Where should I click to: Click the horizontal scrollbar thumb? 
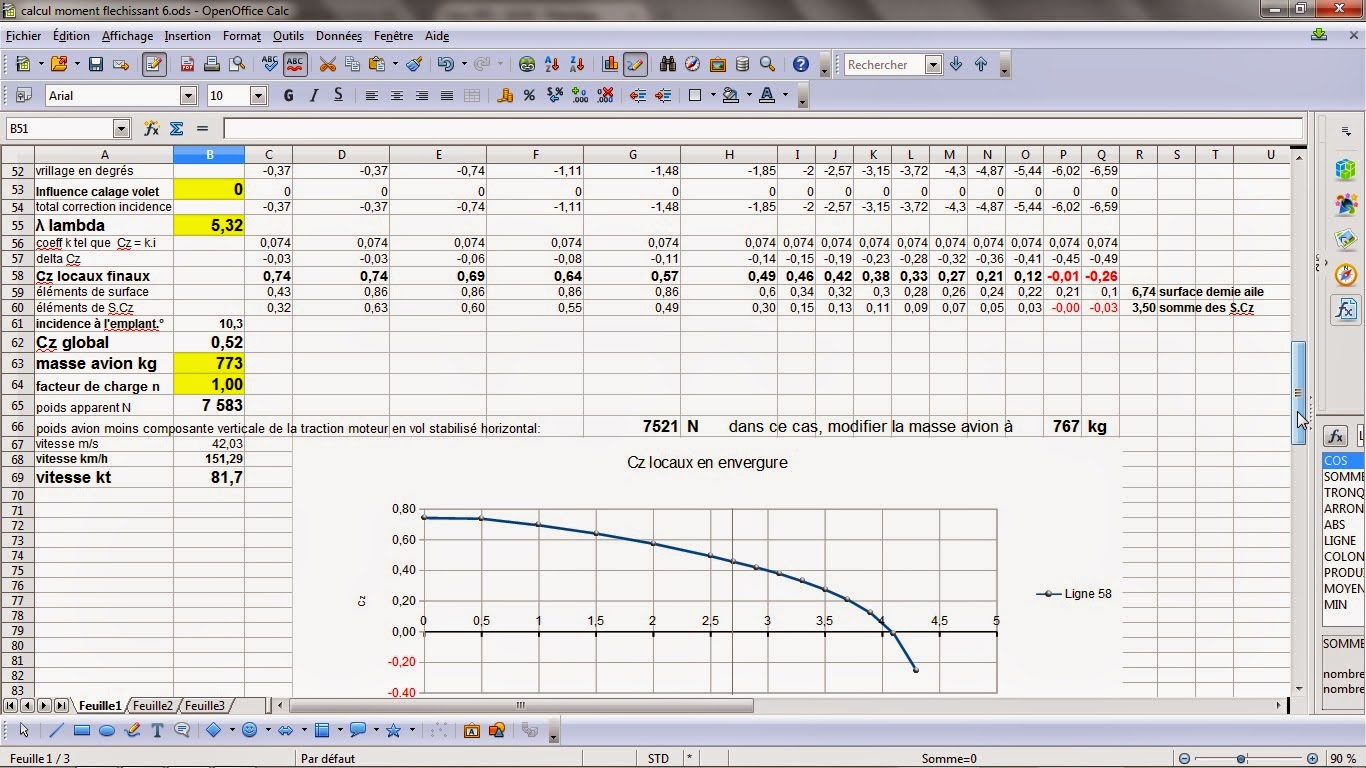(x=521, y=705)
